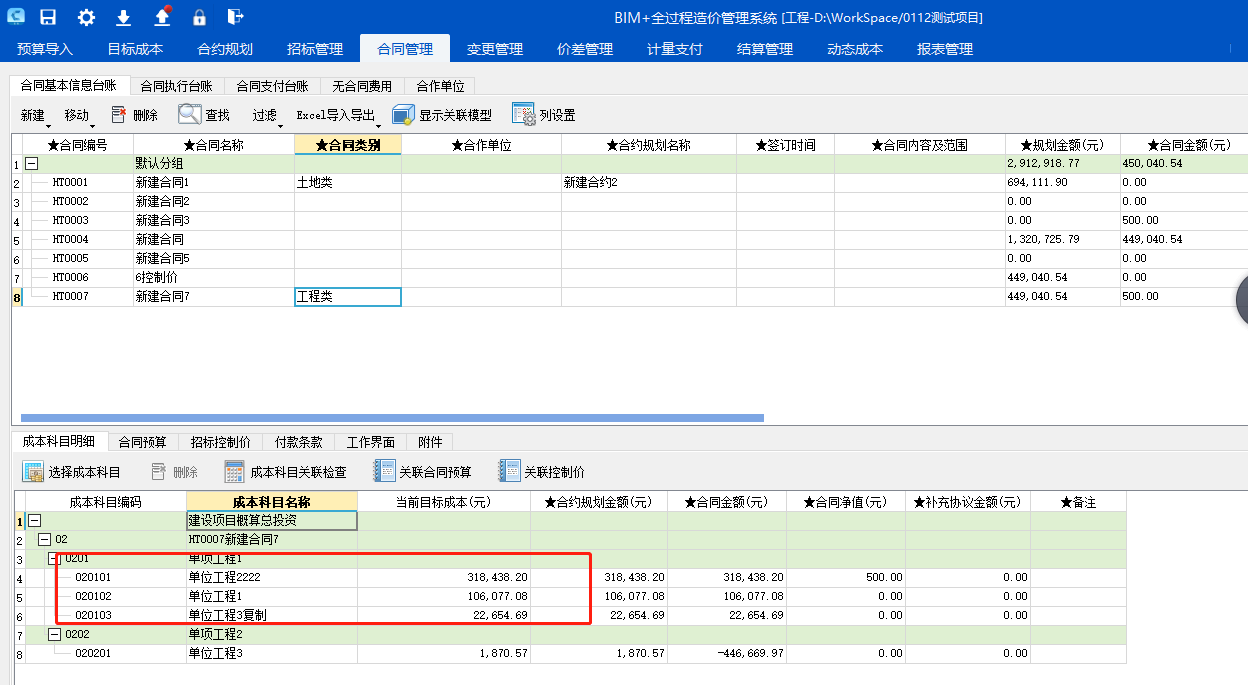Open the Excel导入导出 dropdown

pos(338,116)
